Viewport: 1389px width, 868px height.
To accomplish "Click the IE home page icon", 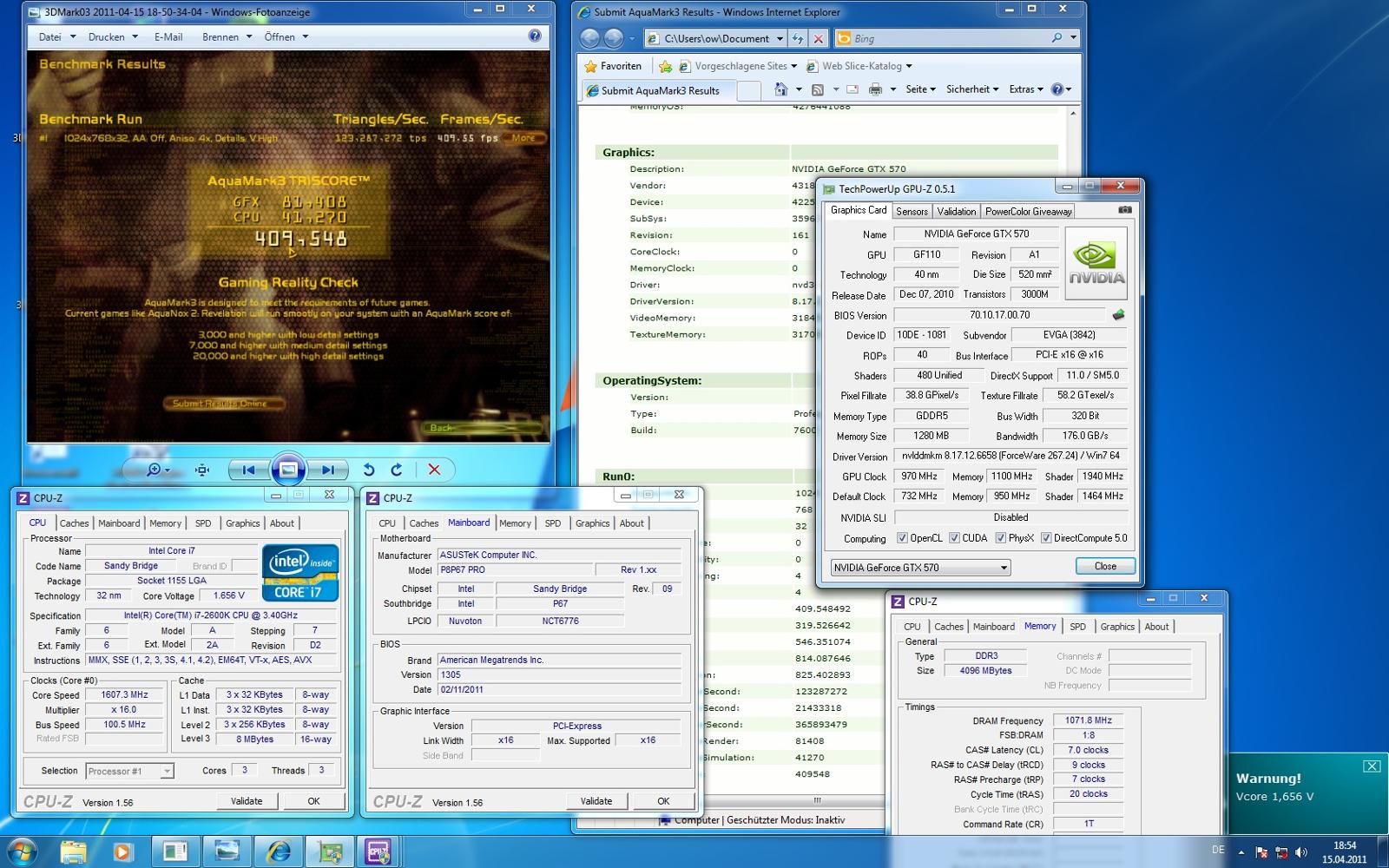I will tap(780, 89).
